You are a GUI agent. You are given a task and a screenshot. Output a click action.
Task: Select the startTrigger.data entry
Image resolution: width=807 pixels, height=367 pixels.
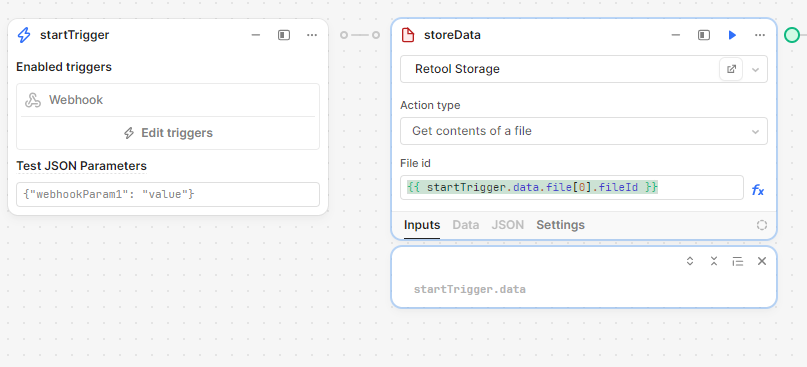tap(469, 289)
